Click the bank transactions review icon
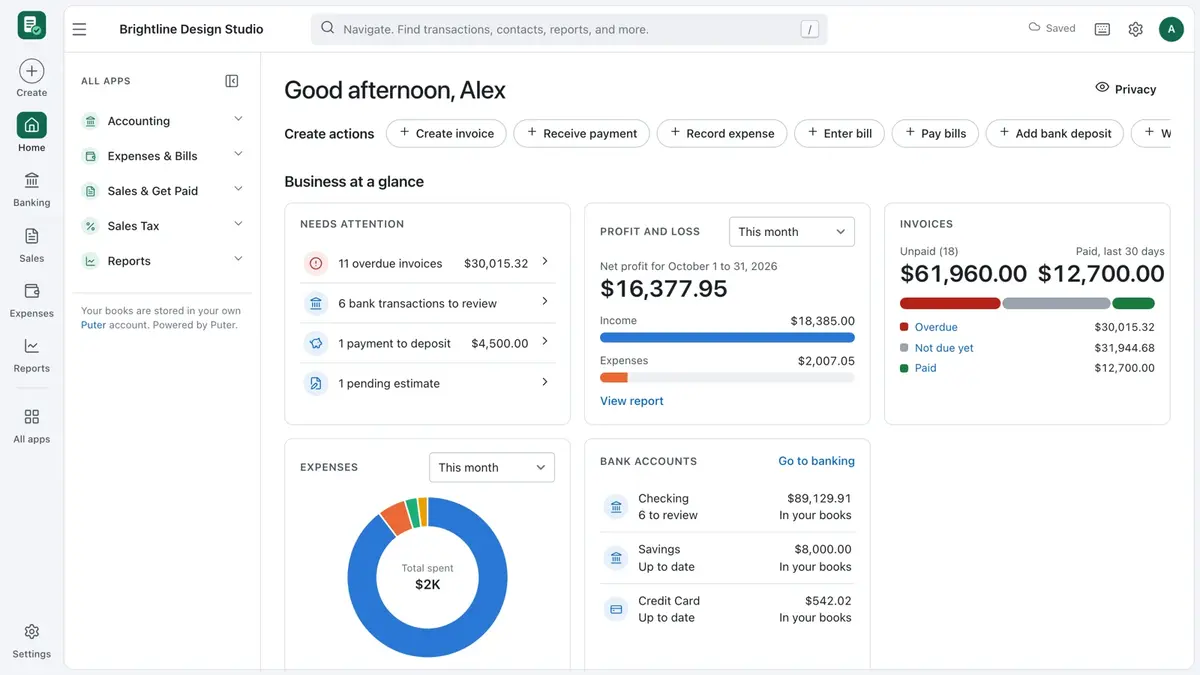 click(316, 303)
